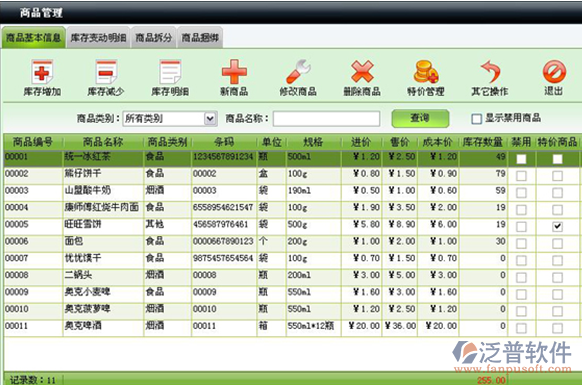The image size is (582, 385).
Task: Toggle 禁用 checkbox for 熊仔饼干 row
Action: (521, 176)
